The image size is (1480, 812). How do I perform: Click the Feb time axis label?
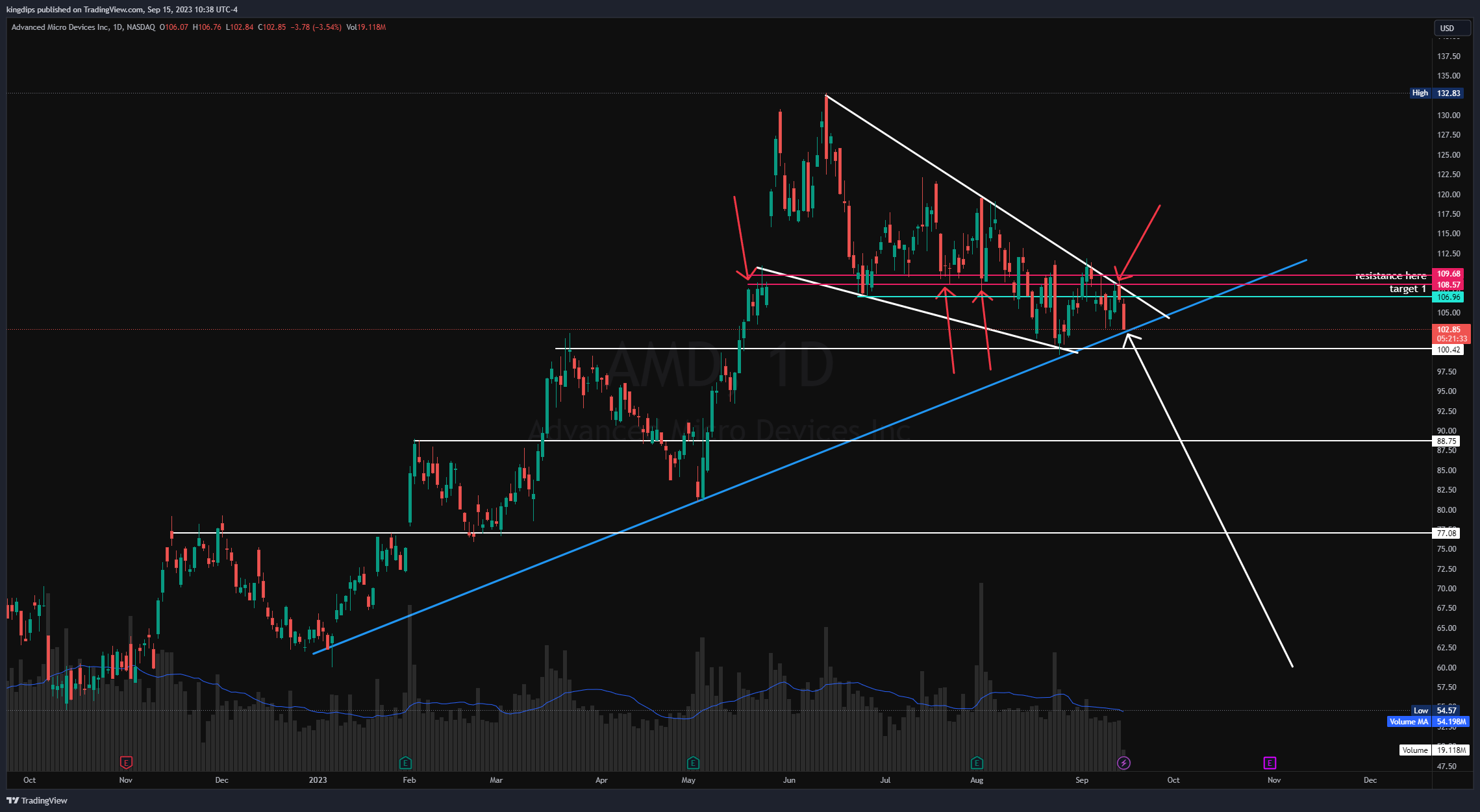point(409,780)
